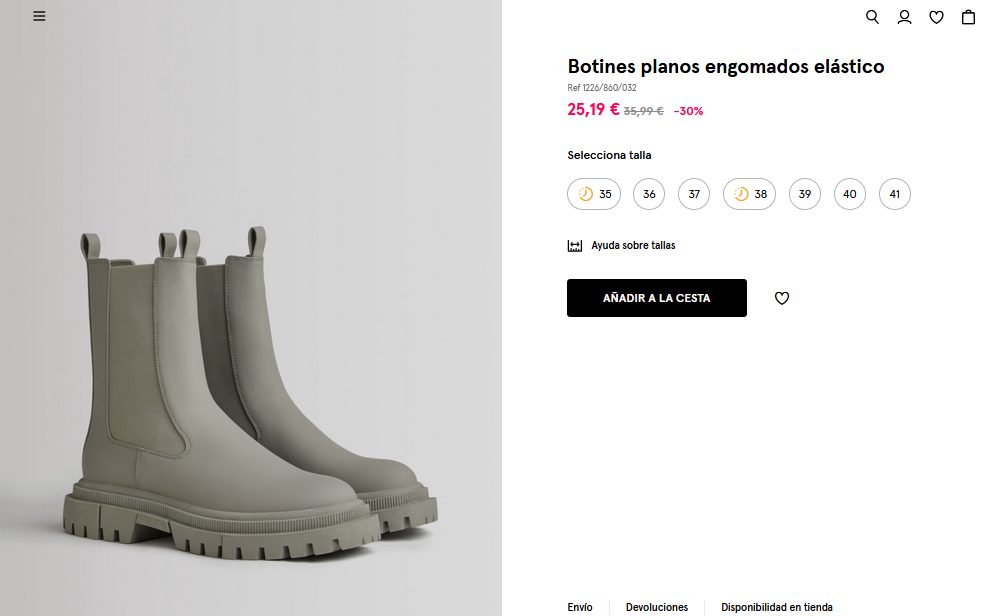
Task: Select size 35 option
Action: coord(594,194)
